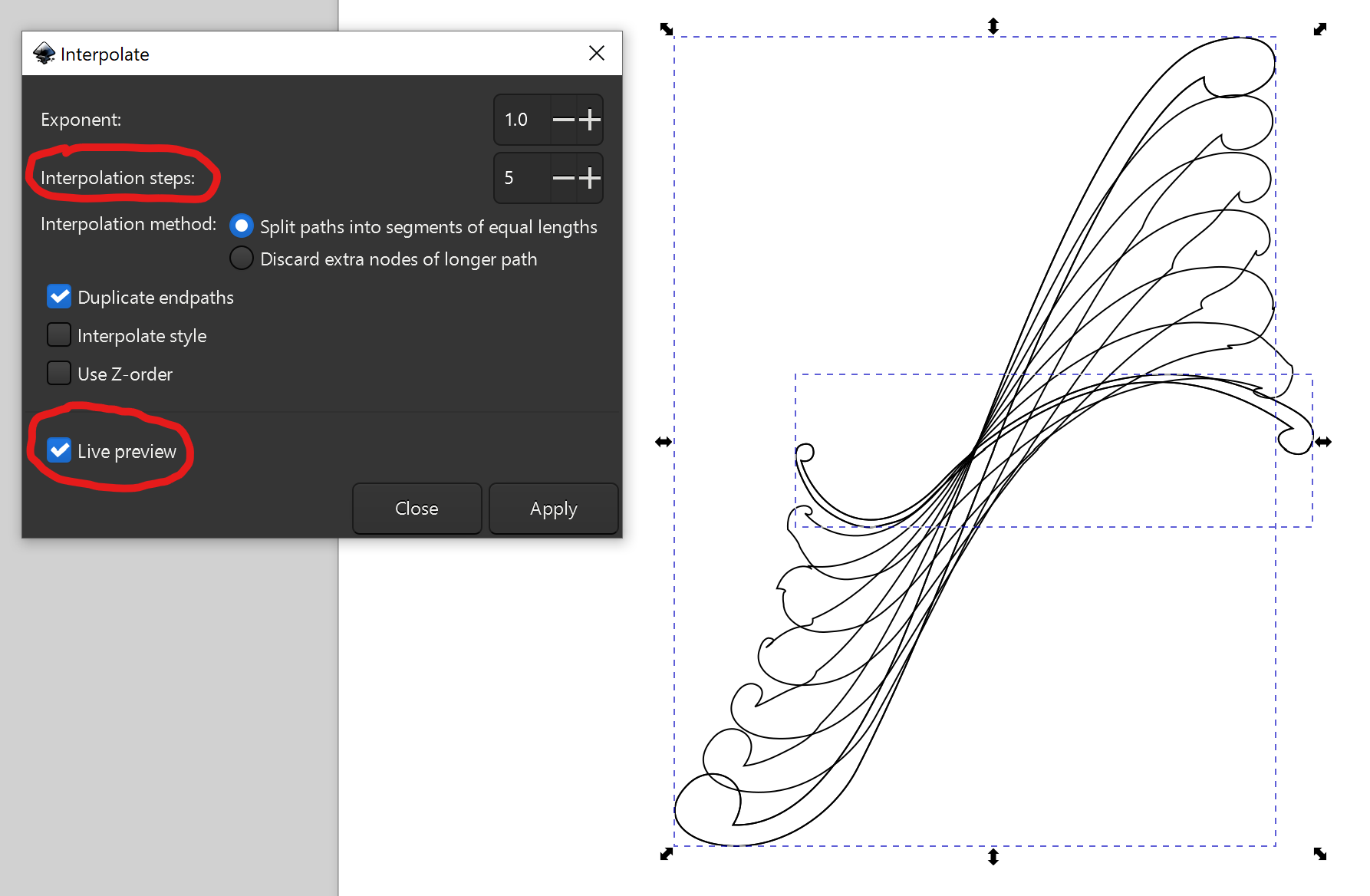Viewport: 1370px width, 896px height.
Task: Click the bottom-right corner scale handle
Action: (x=1320, y=854)
